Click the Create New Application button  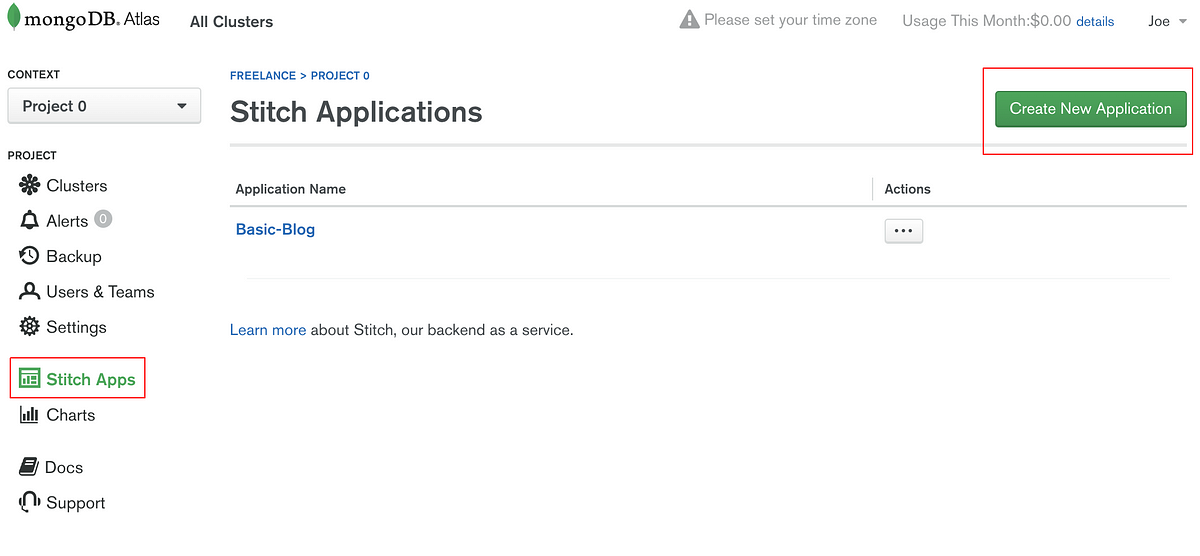(1090, 109)
